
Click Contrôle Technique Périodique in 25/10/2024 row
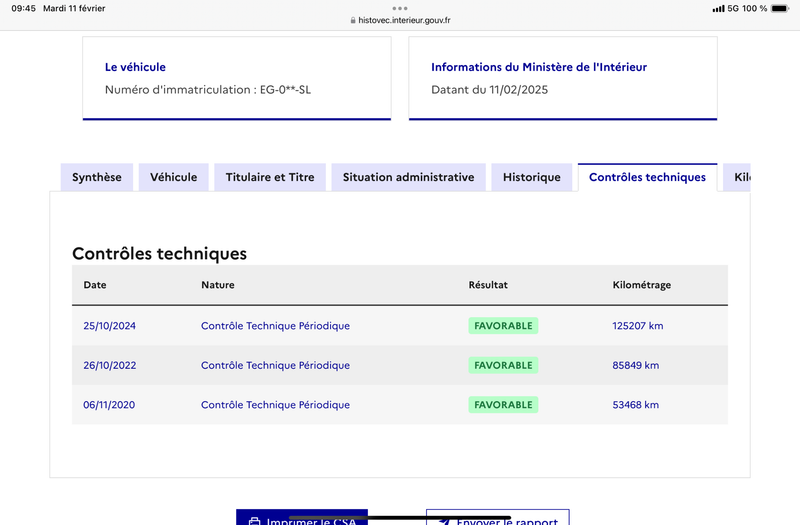[x=276, y=326]
